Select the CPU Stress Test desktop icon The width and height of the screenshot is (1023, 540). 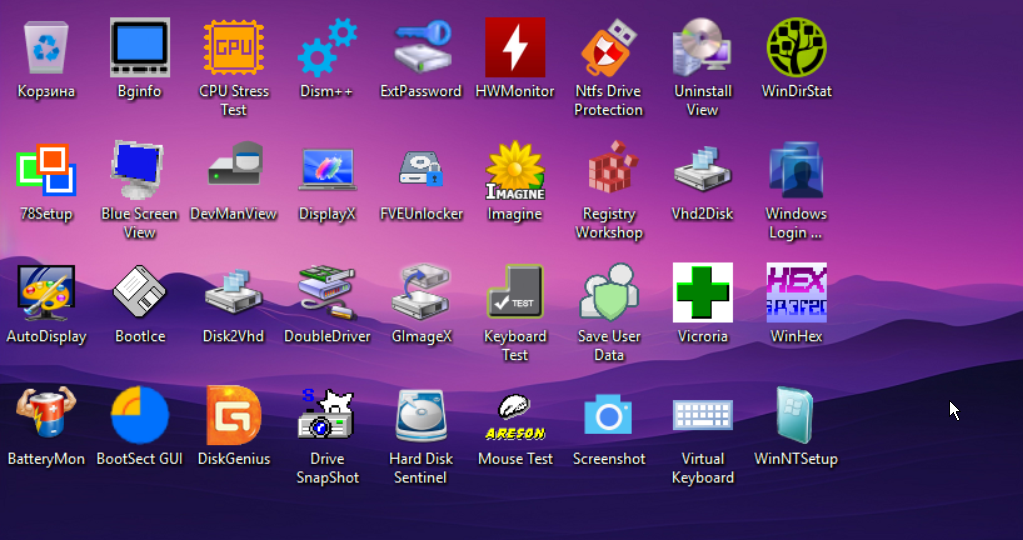point(234,48)
